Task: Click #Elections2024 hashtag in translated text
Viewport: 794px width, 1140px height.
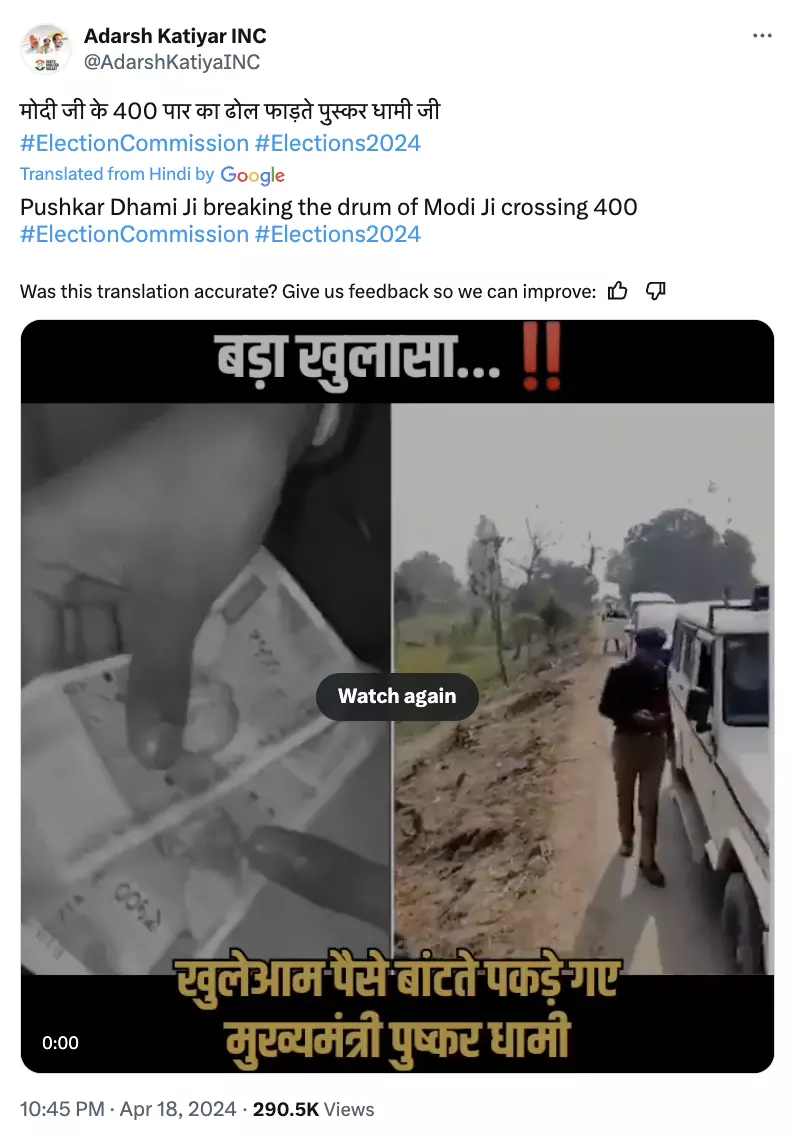Action: pyautogui.click(x=338, y=234)
